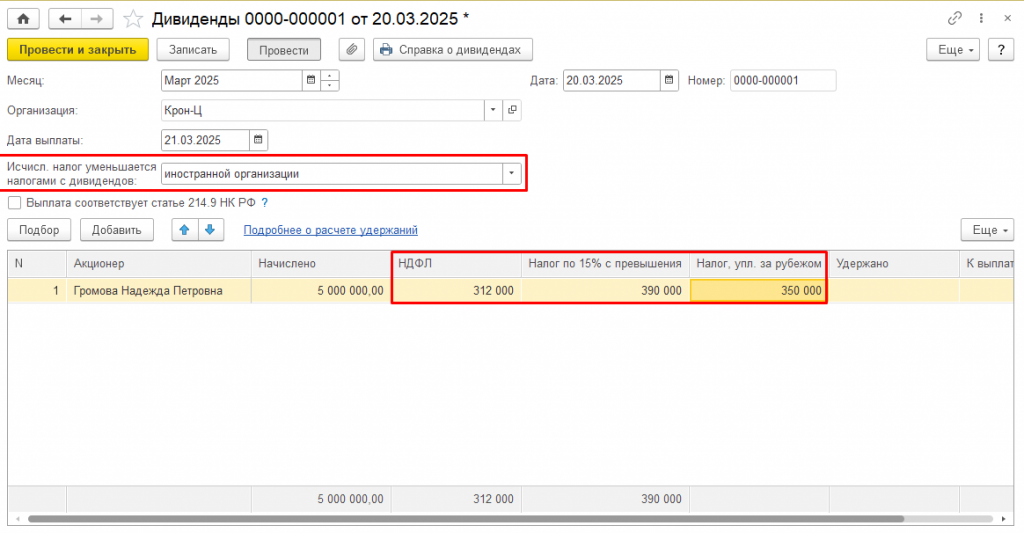Open the three-dot window menu

981,18
